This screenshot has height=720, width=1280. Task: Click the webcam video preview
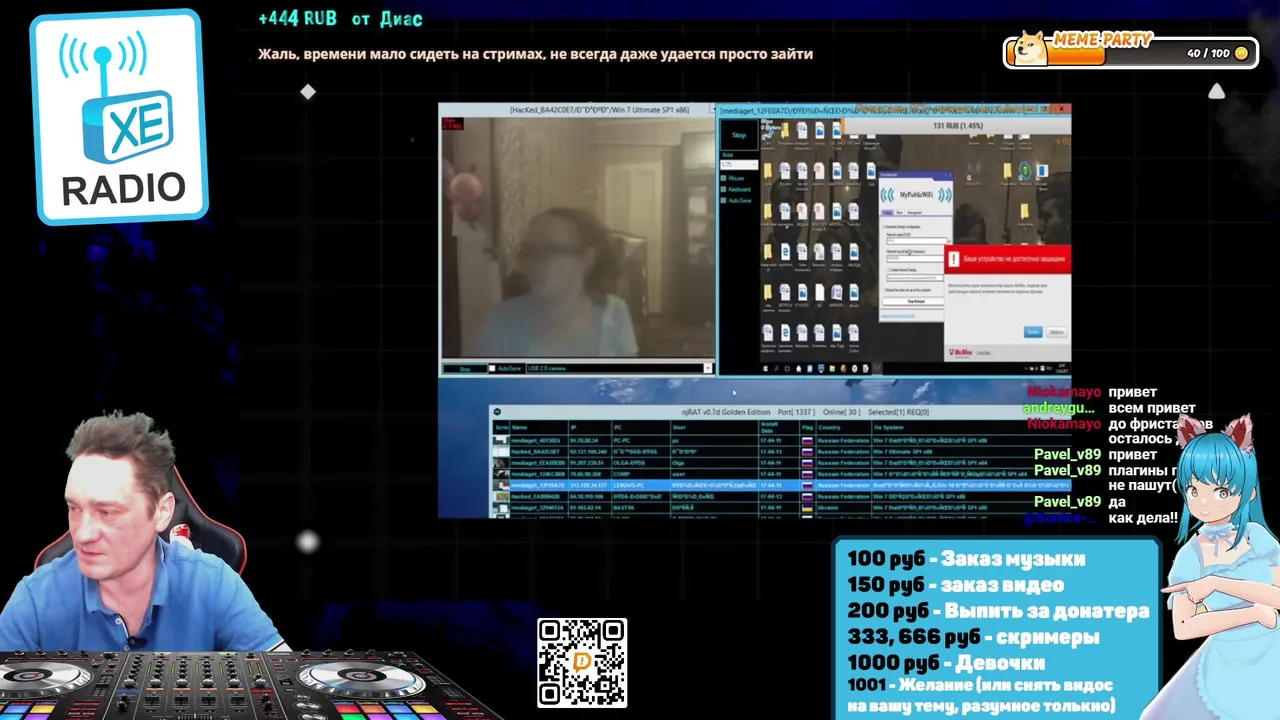[x=578, y=237]
